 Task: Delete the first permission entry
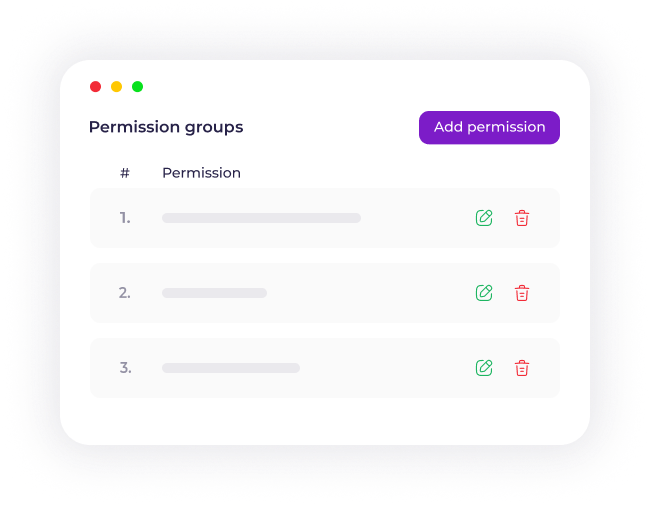[x=521, y=218]
